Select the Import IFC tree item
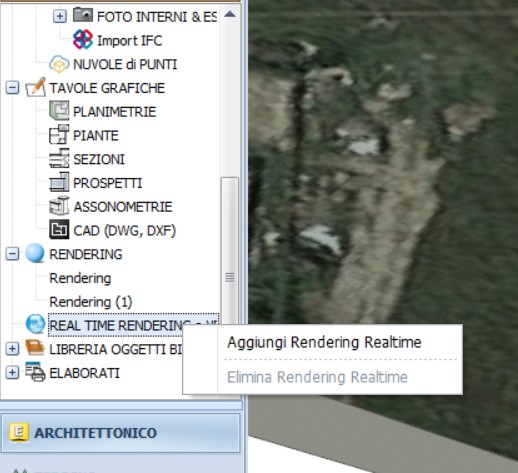This screenshot has width=518, height=473. click(129, 41)
